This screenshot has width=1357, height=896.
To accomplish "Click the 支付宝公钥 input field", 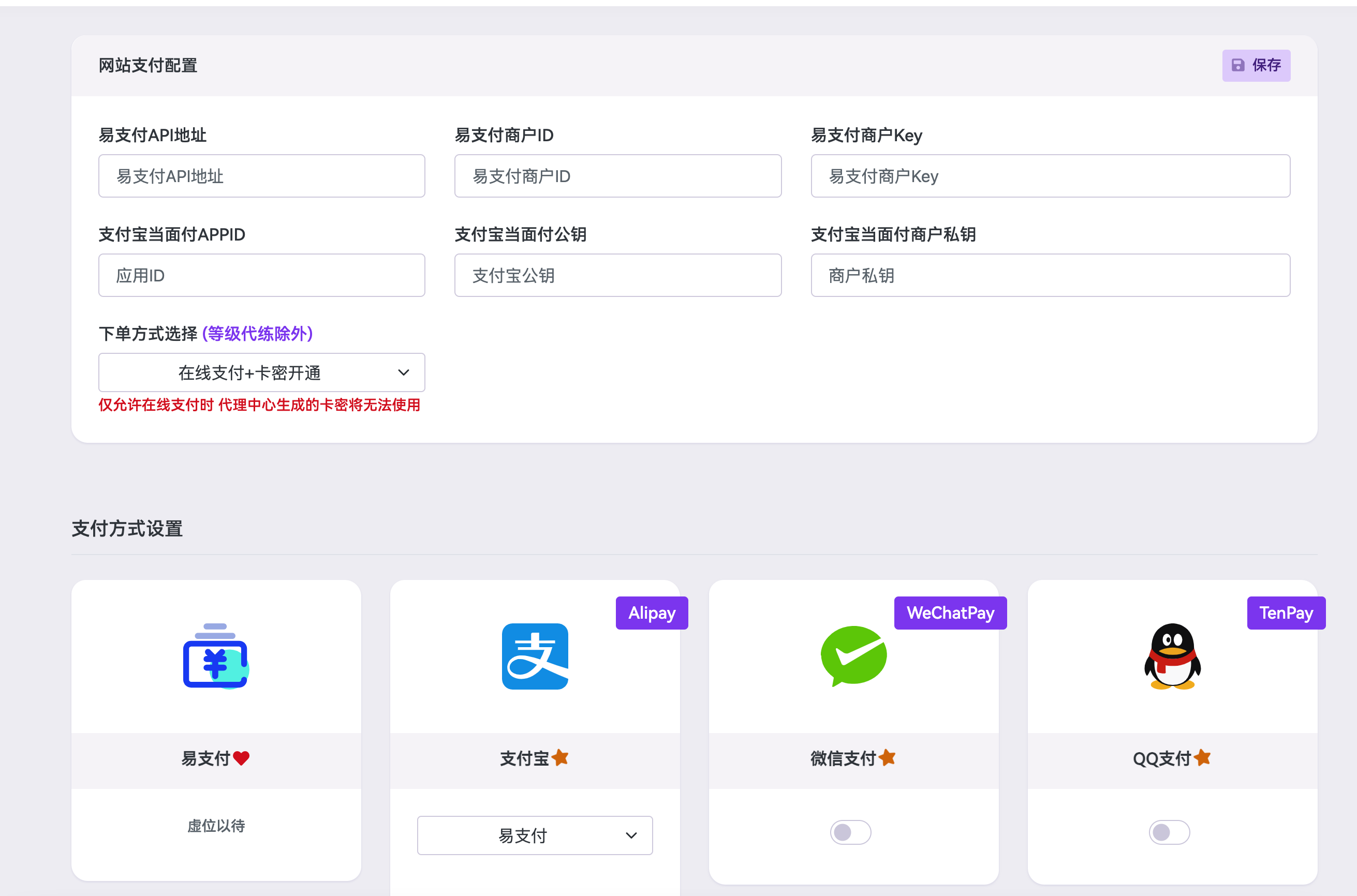I will coord(617,275).
